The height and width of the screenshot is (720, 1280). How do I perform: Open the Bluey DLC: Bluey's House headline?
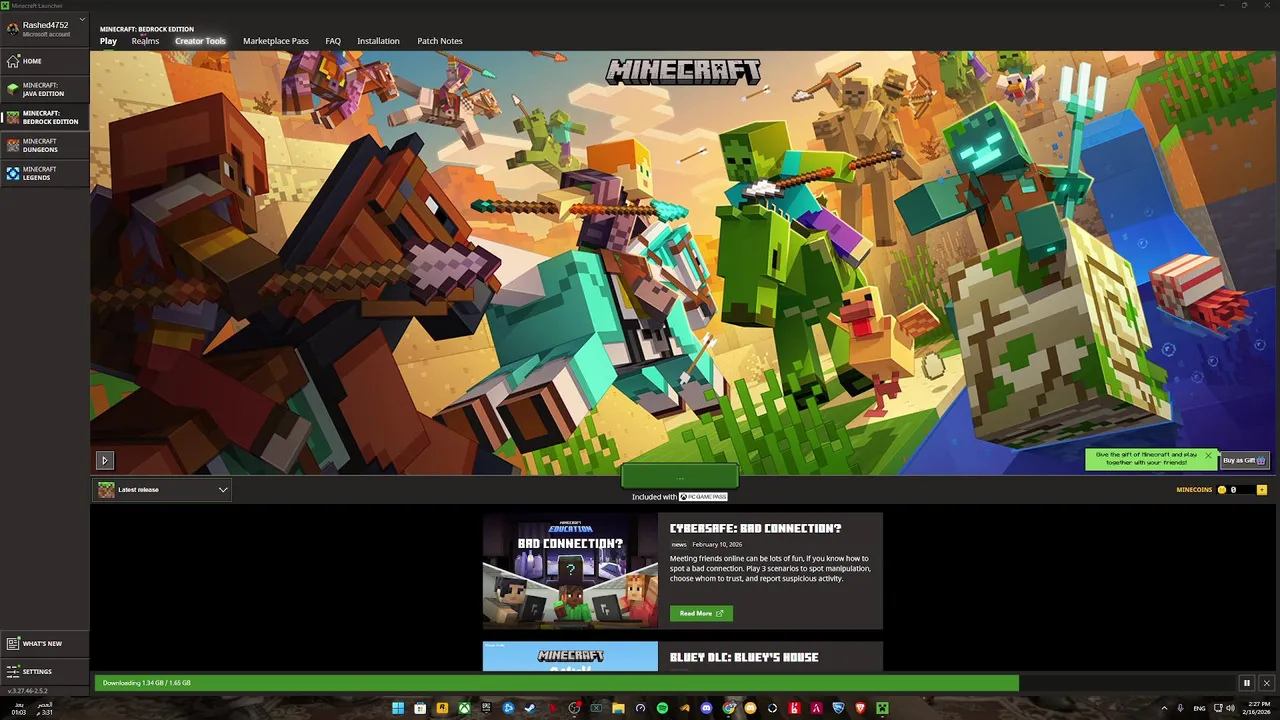coord(744,657)
